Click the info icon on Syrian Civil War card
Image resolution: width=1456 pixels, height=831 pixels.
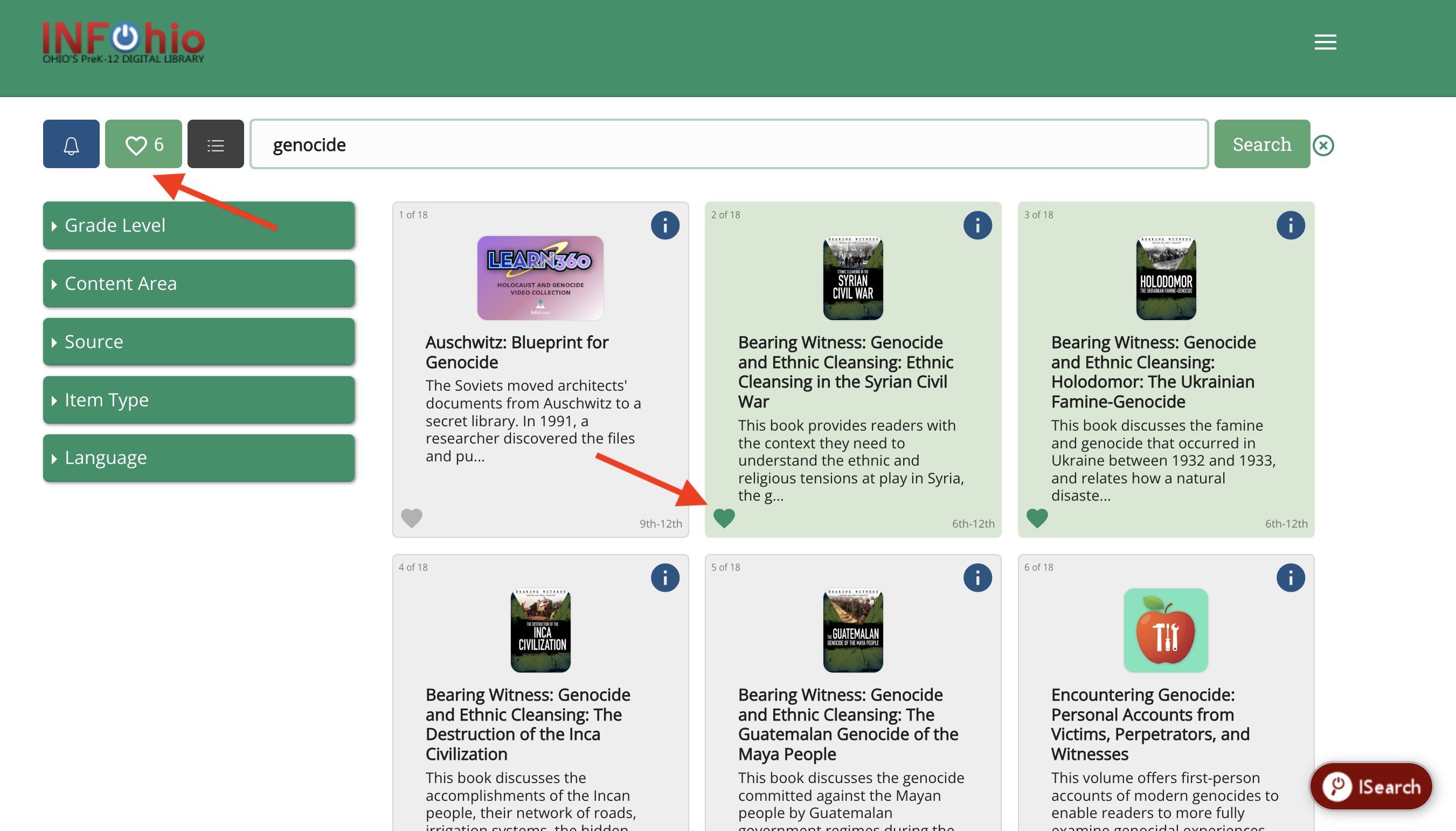coord(978,225)
